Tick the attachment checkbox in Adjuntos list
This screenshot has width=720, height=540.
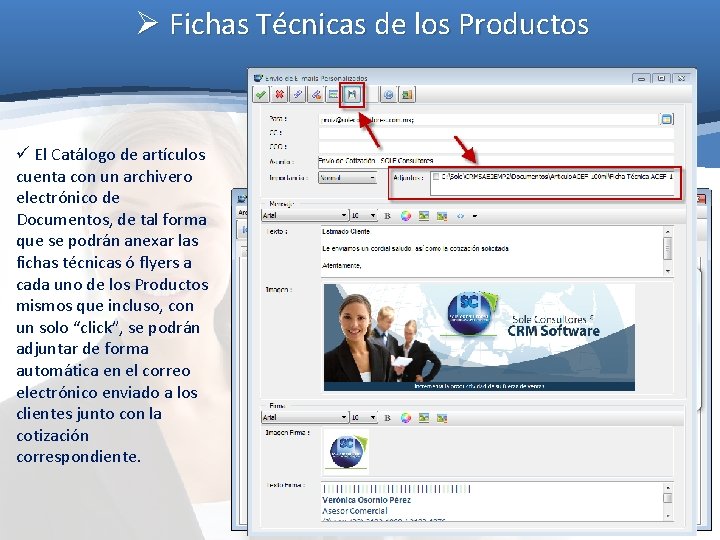click(435, 177)
